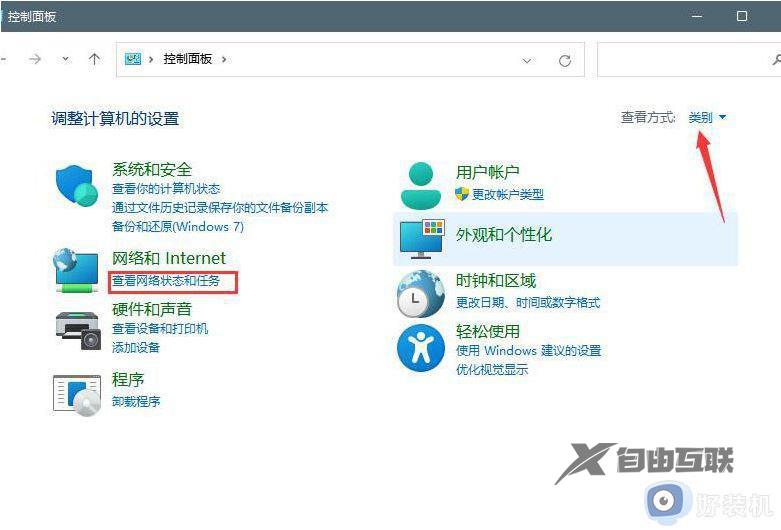Open 程序 category

tap(128, 380)
